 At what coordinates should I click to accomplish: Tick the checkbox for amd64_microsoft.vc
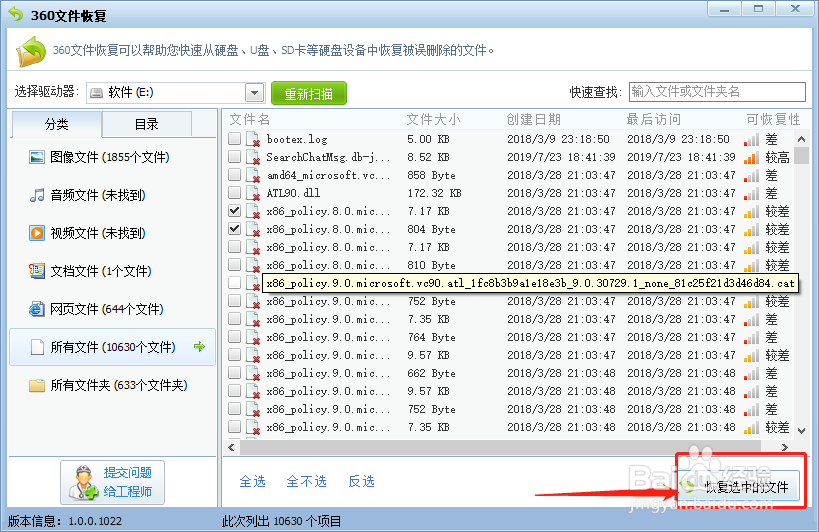click(x=235, y=174)
